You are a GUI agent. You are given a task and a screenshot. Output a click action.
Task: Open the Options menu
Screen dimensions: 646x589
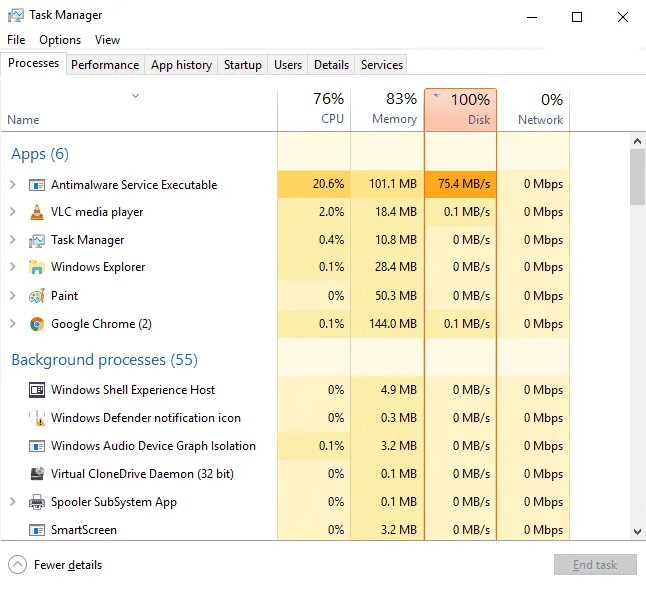pyautogui.click(x=60, y=40)
